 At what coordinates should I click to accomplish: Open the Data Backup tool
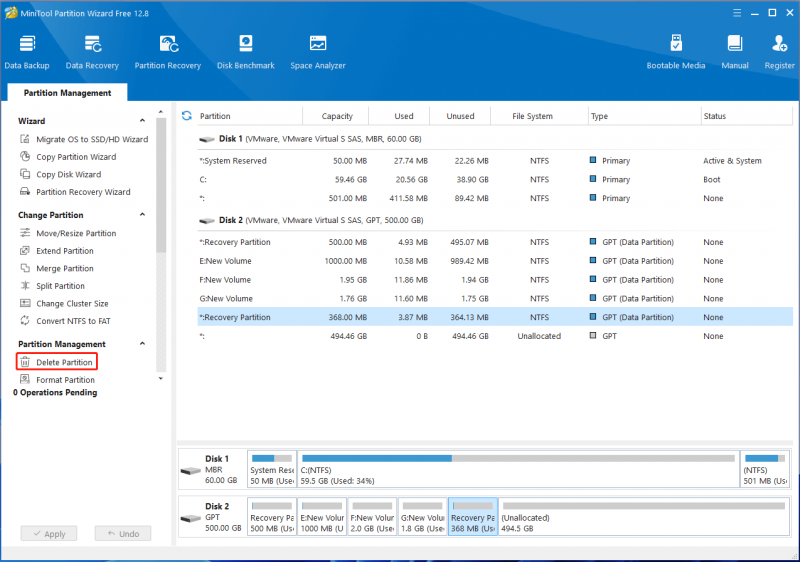pos(27,52)
